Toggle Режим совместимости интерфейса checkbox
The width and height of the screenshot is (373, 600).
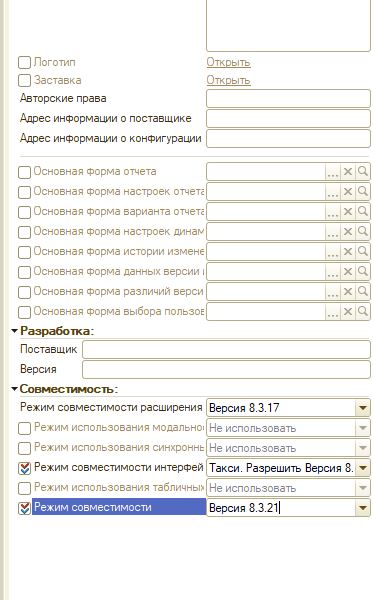24,468
